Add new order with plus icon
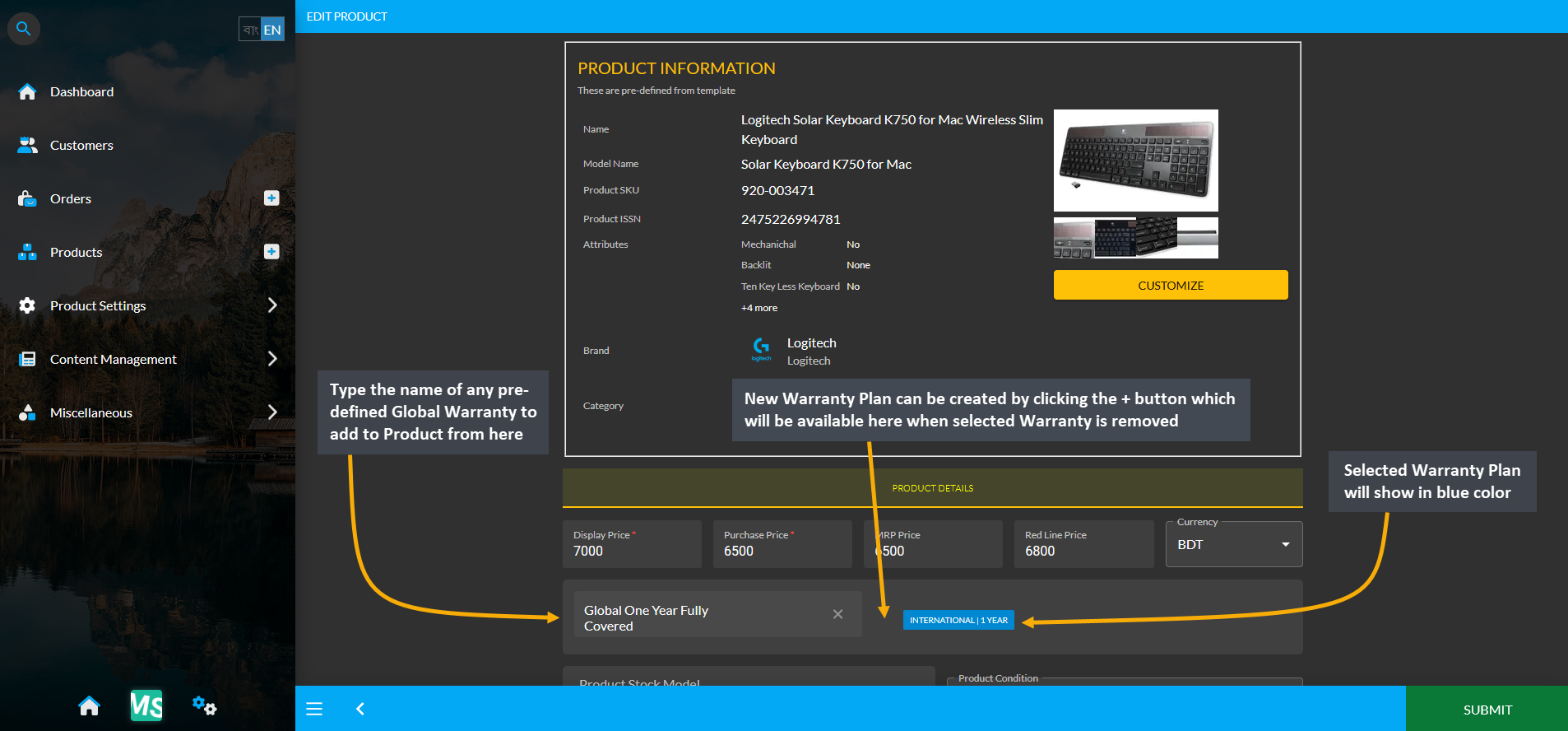Screen dimensions: 1568x731 [271, 198]
